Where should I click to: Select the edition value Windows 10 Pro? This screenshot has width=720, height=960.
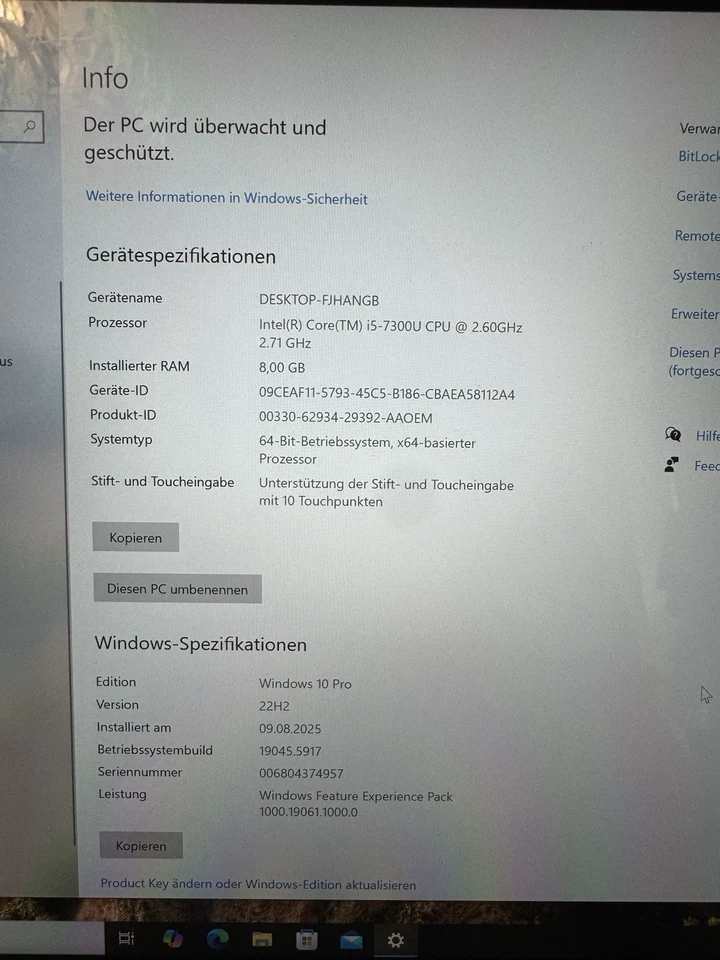pos(305,683)
